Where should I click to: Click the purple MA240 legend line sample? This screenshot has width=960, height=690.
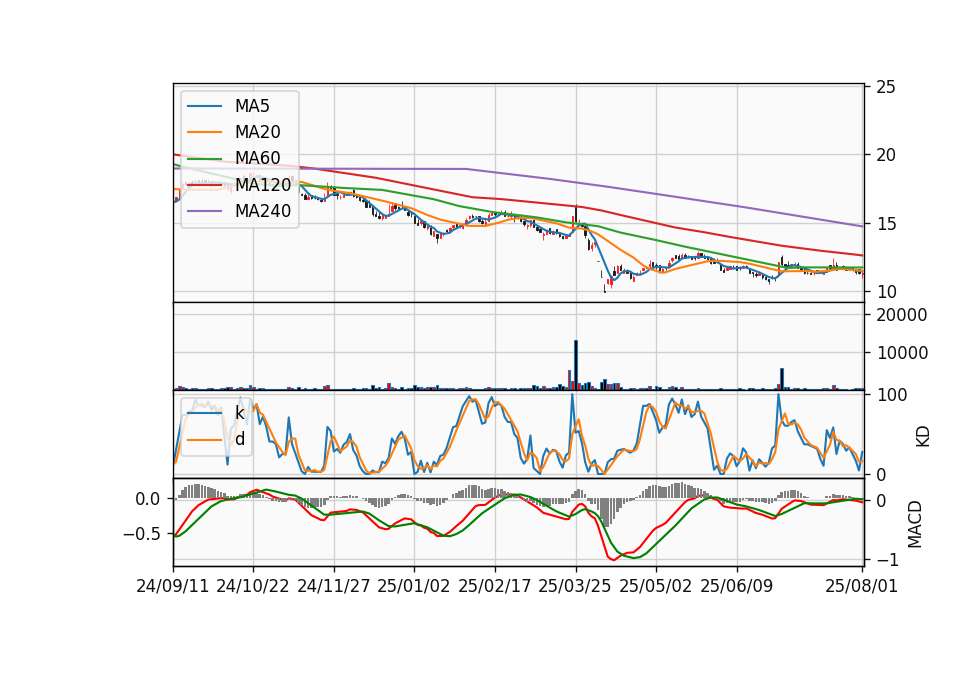tap(204, 211)
